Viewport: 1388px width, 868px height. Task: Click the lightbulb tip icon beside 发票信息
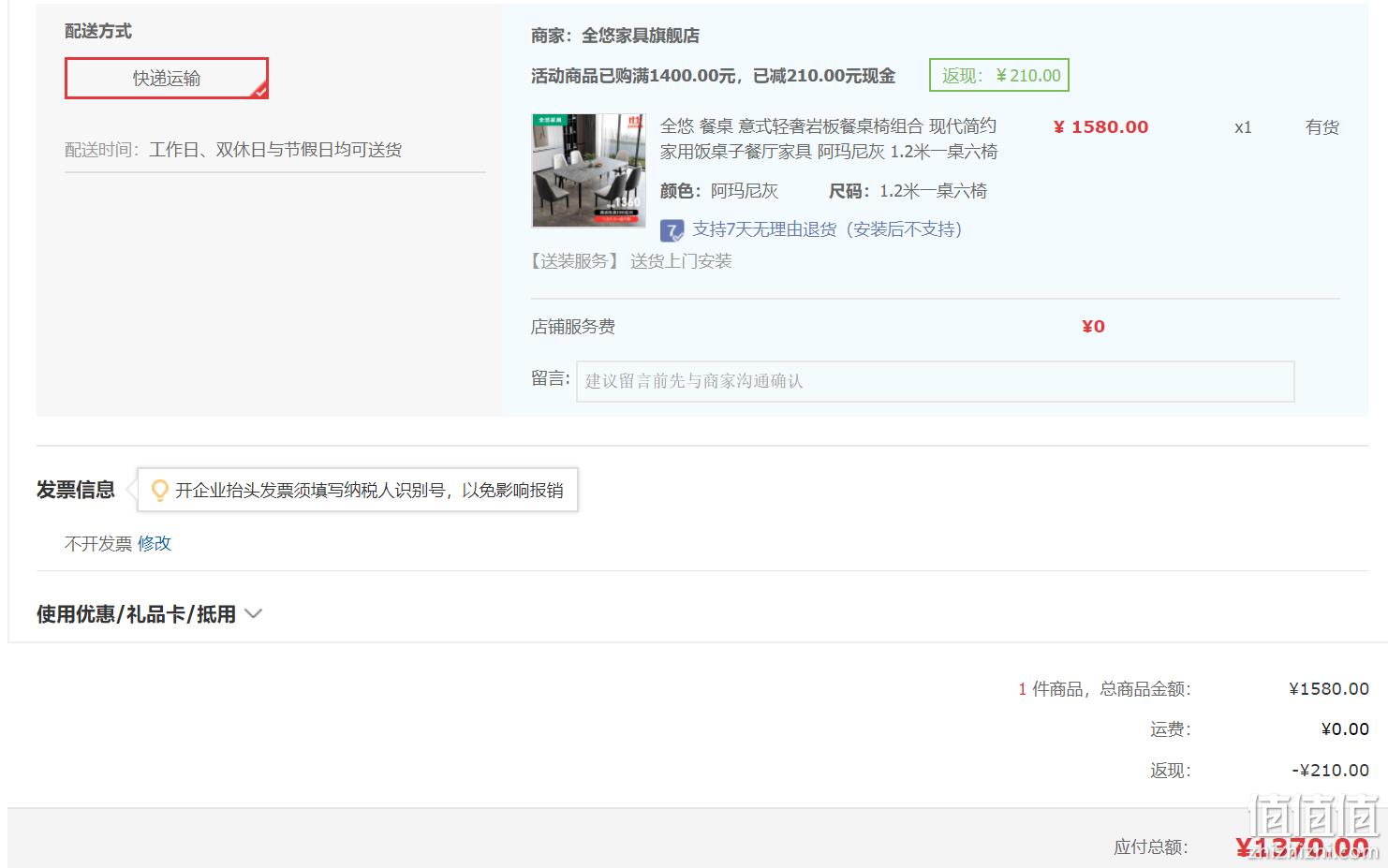tap(160, 490)
